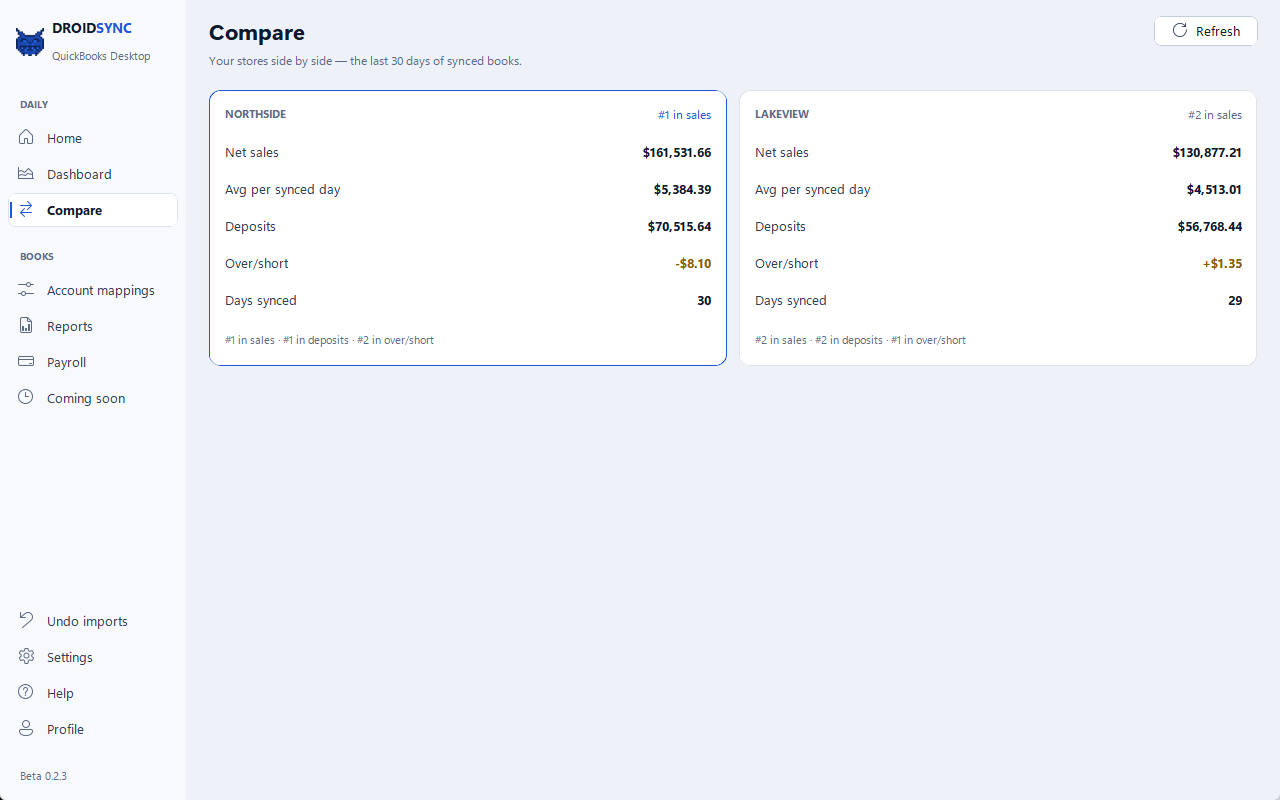The image size is (1280, 800).
Task: Click the Undo imports arrow icon
Action: coord(26,621)
